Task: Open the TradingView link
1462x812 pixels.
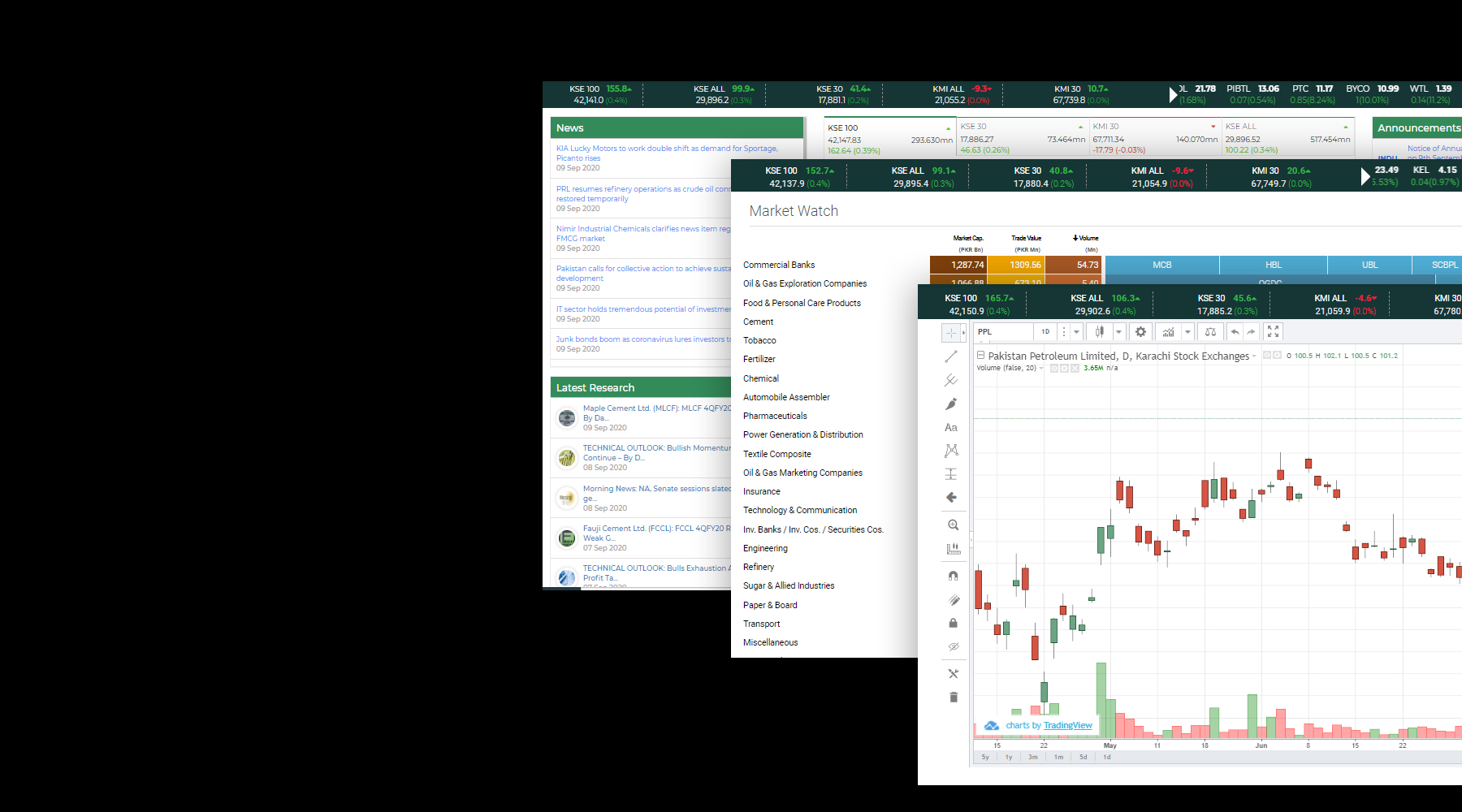Action: click(x=1067, y=726)
